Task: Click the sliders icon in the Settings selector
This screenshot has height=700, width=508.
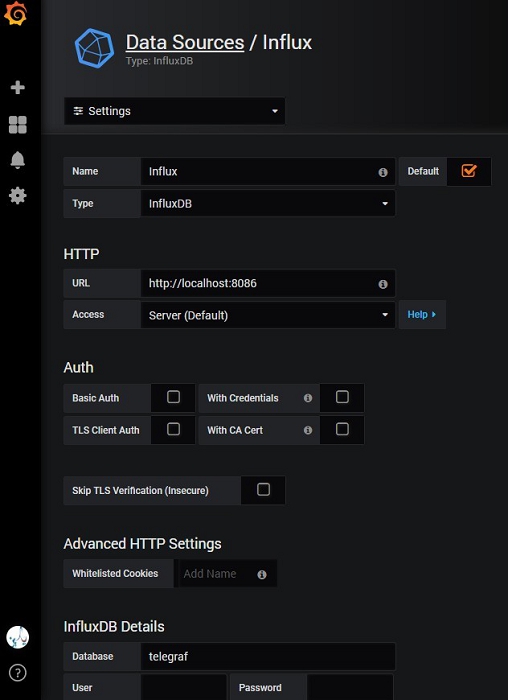Action: click(78, 111)
